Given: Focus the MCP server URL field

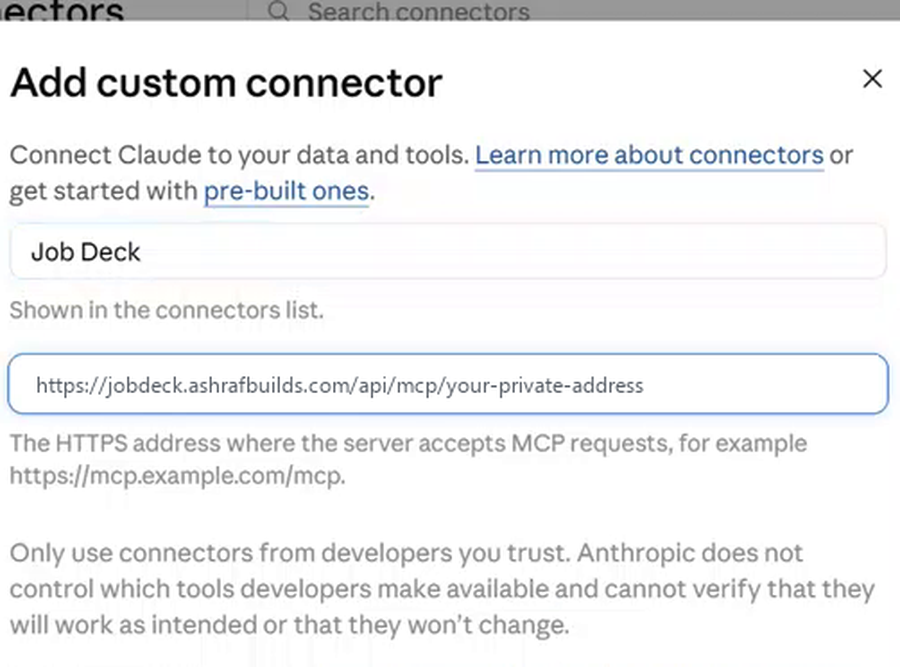Looking at the screenshot, I should click(448, 384).
